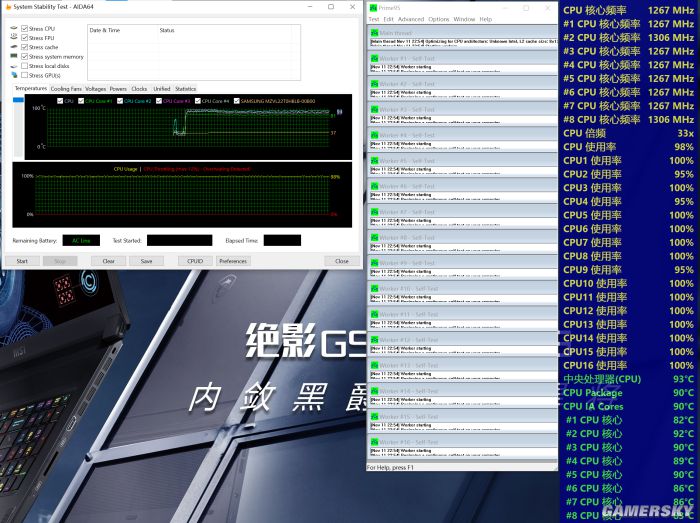This screenshot has height=523, width=700.
Task: Click the Save button
Action: coord(146,261)
